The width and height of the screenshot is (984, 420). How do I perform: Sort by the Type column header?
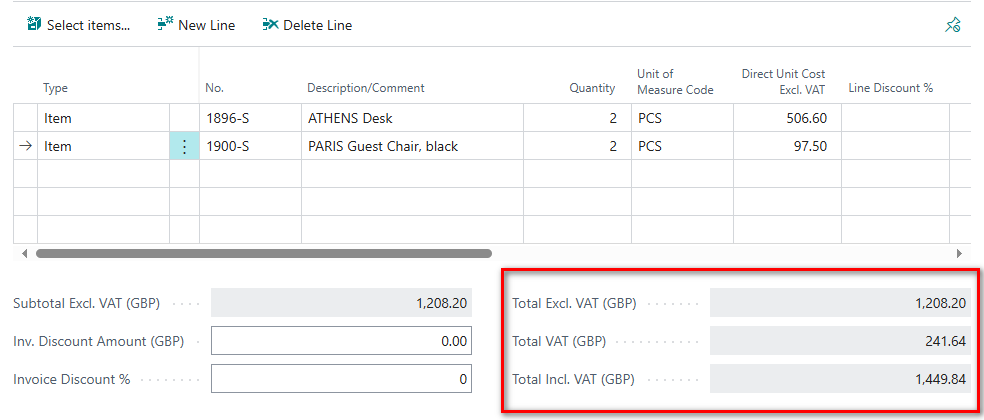pyautogui.click(x=56, y=88)
